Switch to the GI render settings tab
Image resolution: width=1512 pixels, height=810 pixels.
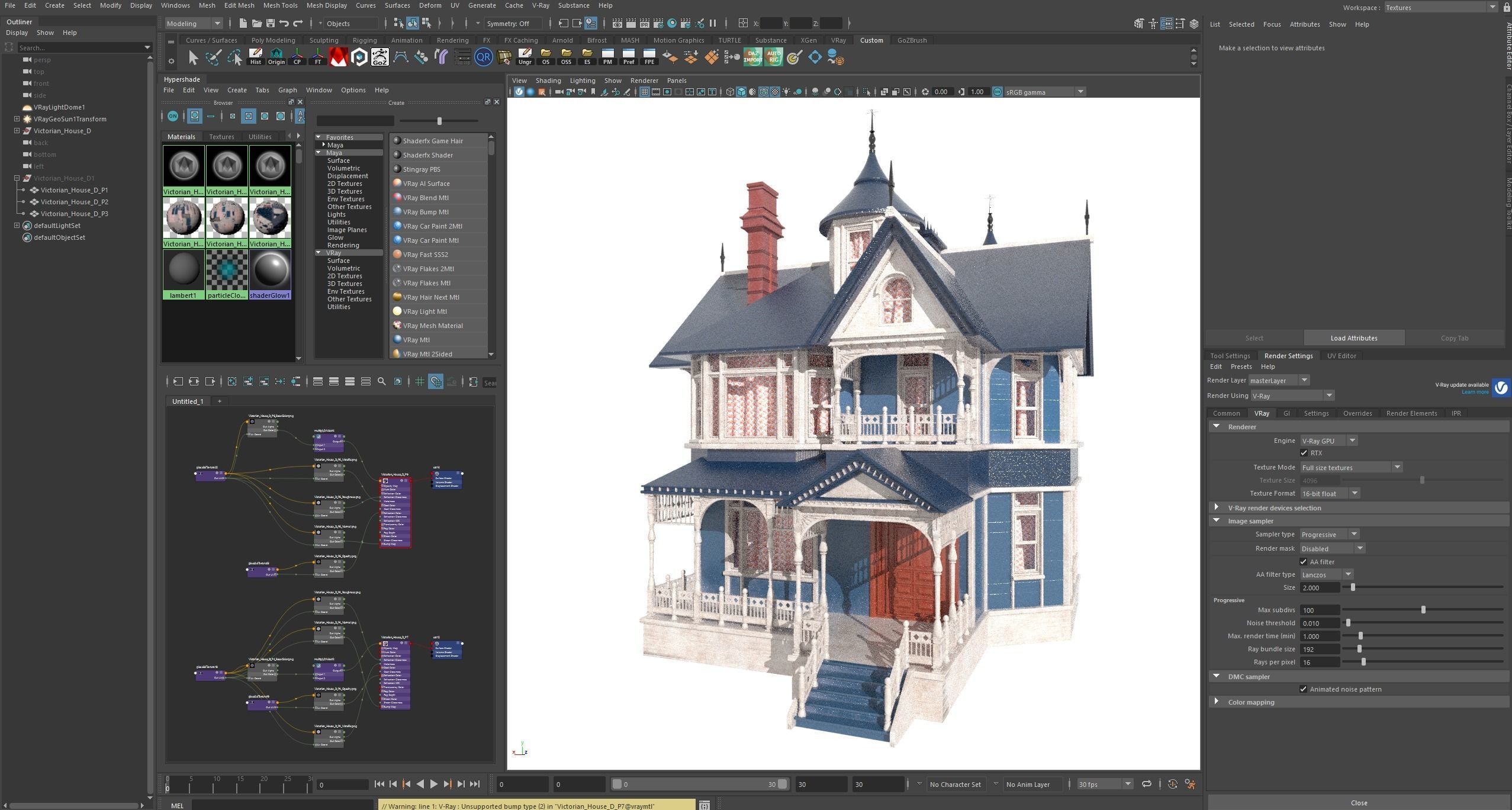(x=1286, y=413)
